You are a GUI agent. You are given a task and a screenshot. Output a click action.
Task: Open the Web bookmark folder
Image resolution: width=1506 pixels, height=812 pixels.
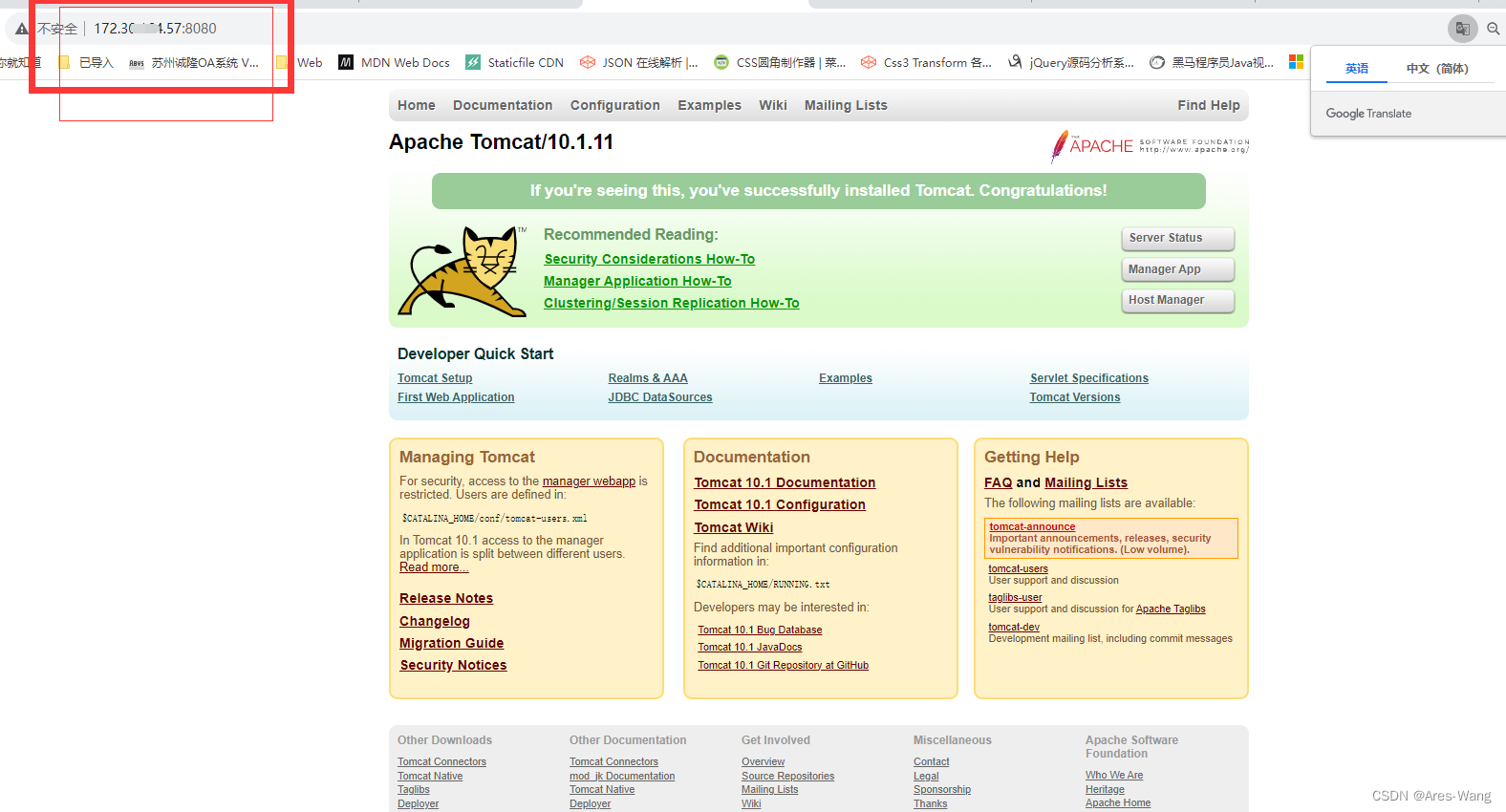(300, 62)
